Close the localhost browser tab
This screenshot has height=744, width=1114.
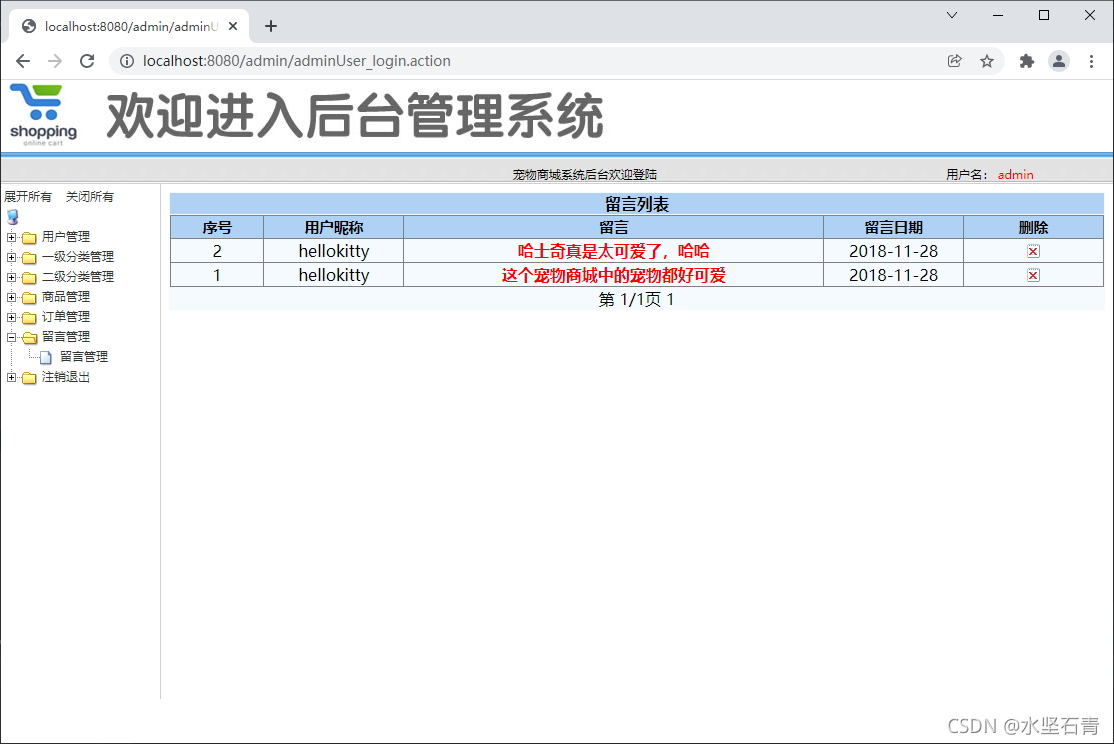232,26
